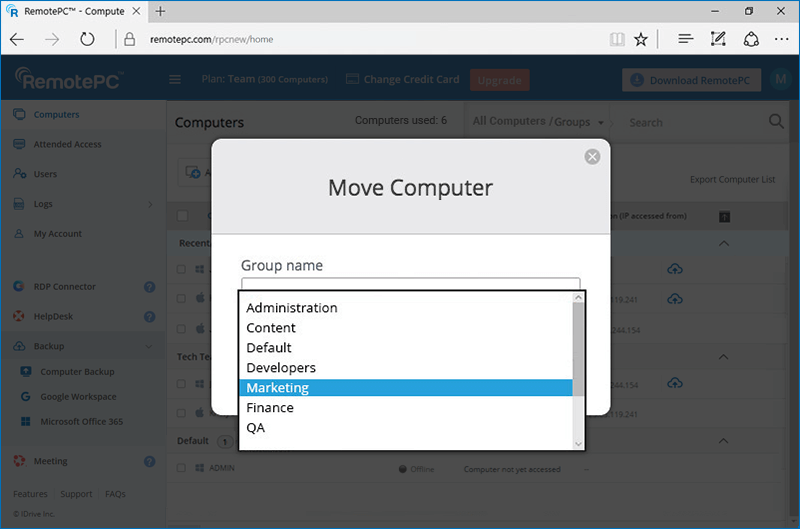
Task: Refresh the browser page
Action: [x=87, y=39]
